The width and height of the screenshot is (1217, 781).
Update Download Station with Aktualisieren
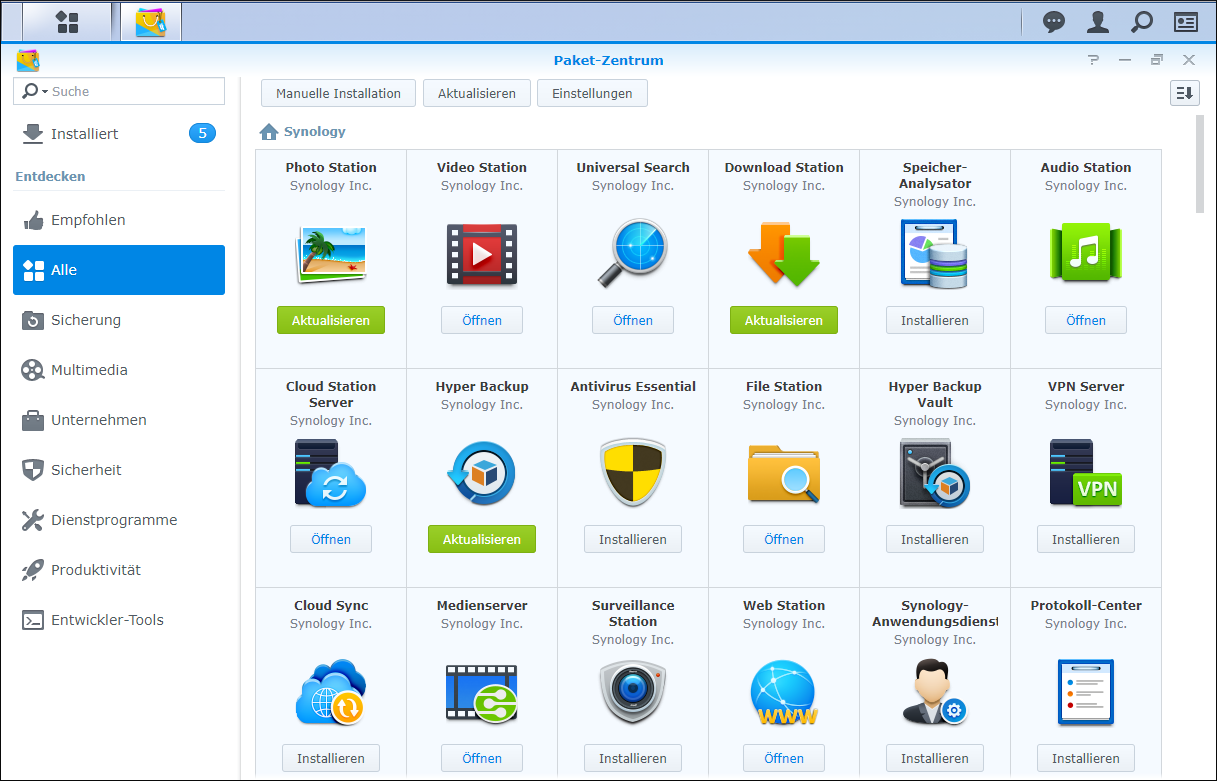(x=784, y=320)
